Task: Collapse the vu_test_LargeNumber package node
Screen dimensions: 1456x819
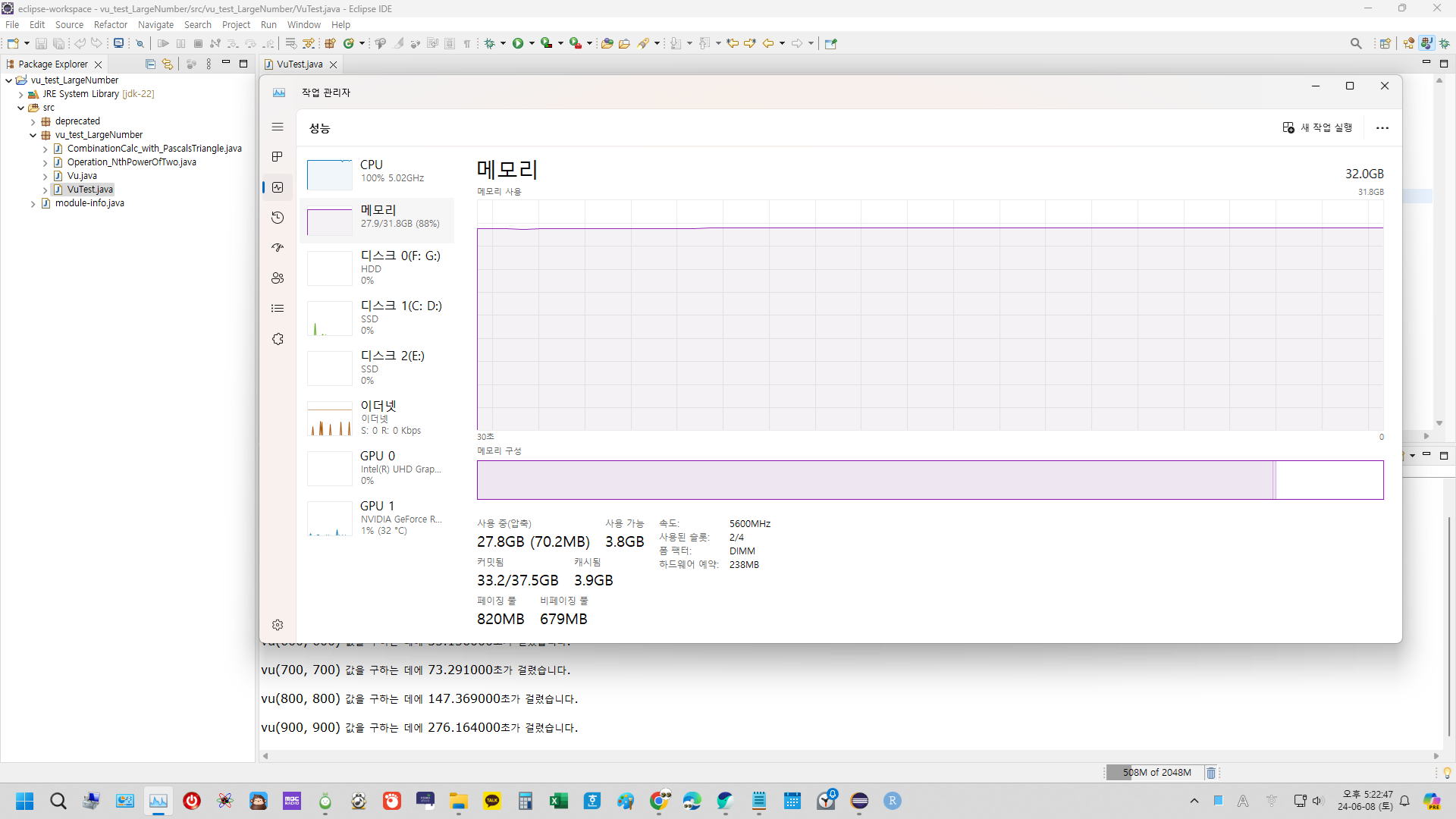Action: tap(33, 135)
